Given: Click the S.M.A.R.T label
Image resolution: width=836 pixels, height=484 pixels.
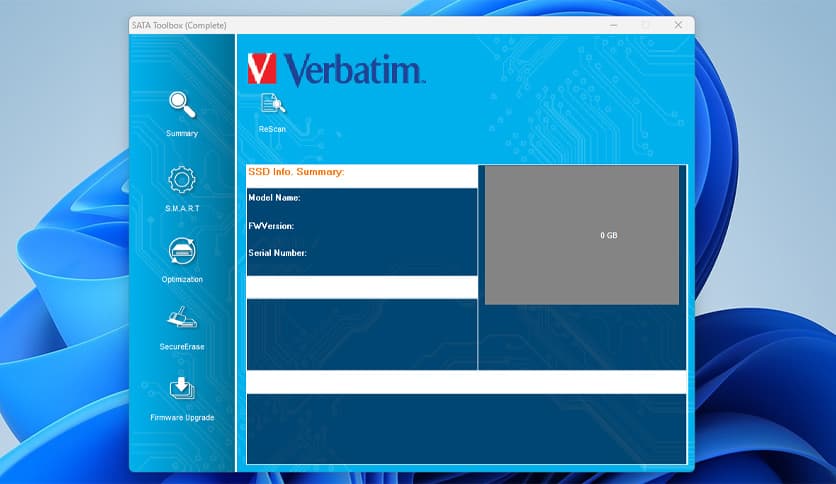Looking at the screenshot, I should pyautogui.click(x=182, y=208).
